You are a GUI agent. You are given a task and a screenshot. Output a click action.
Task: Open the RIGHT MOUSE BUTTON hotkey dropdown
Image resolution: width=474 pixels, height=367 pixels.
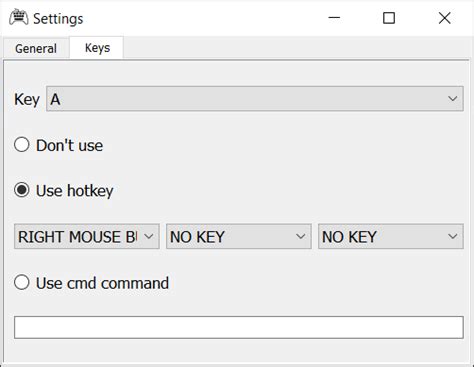click(x=87, y=236)
